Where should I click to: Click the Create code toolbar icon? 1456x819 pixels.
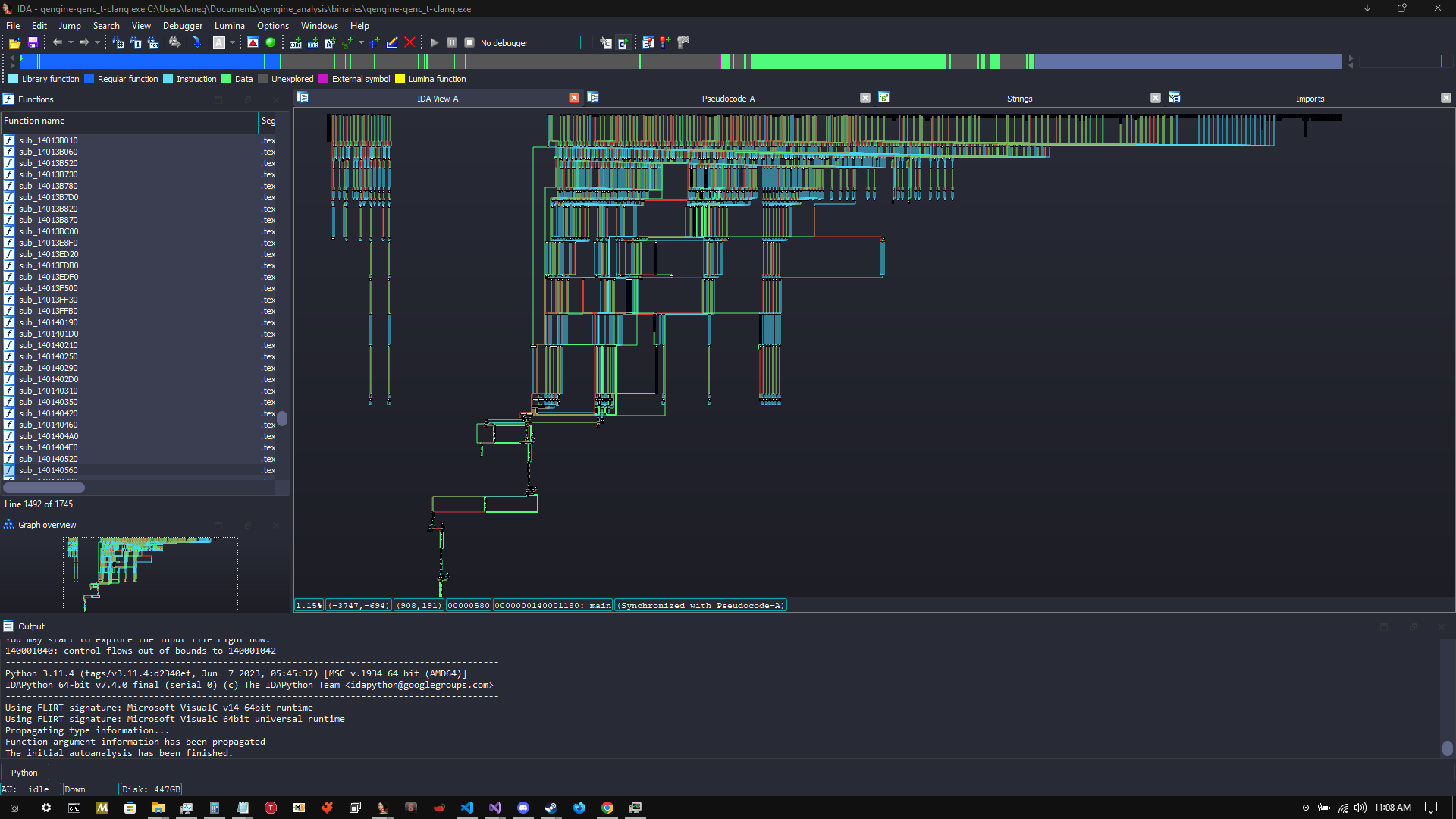(295, 42)
